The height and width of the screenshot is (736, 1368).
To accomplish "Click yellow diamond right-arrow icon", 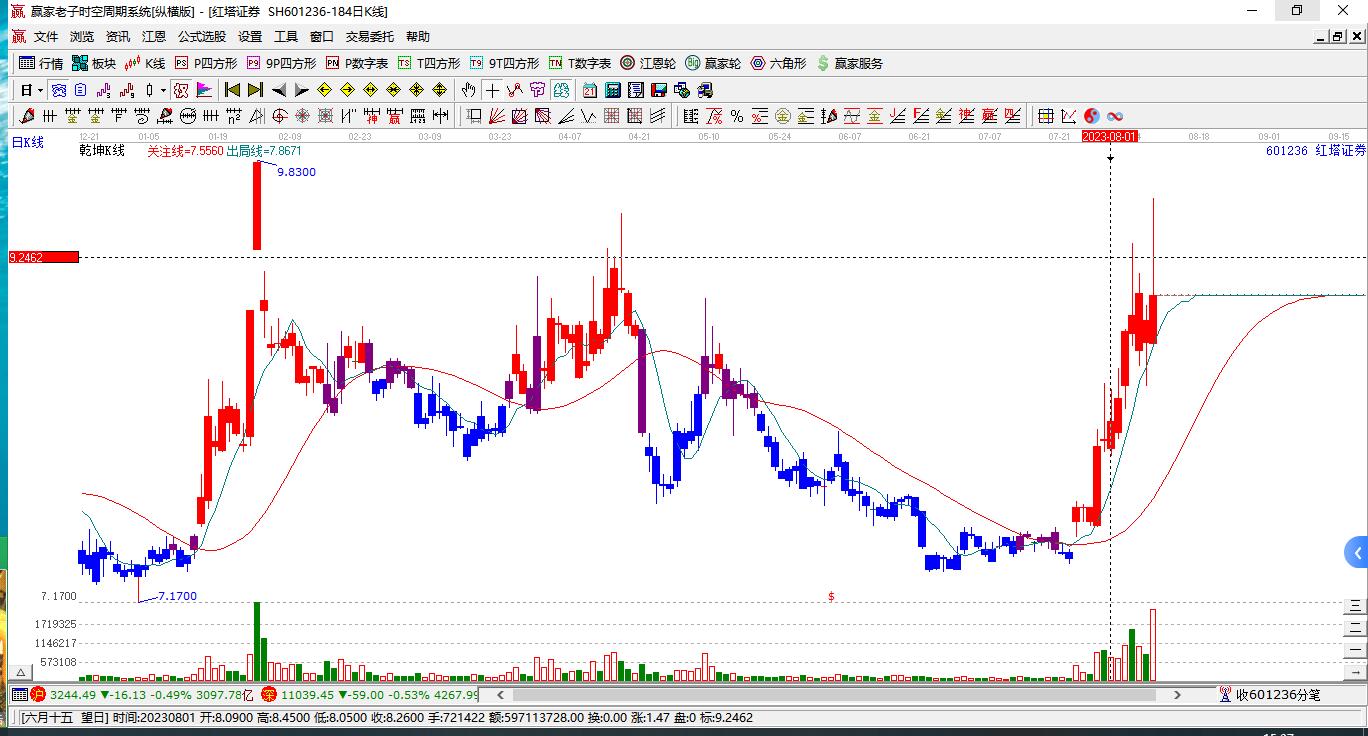I will [347, 90].
